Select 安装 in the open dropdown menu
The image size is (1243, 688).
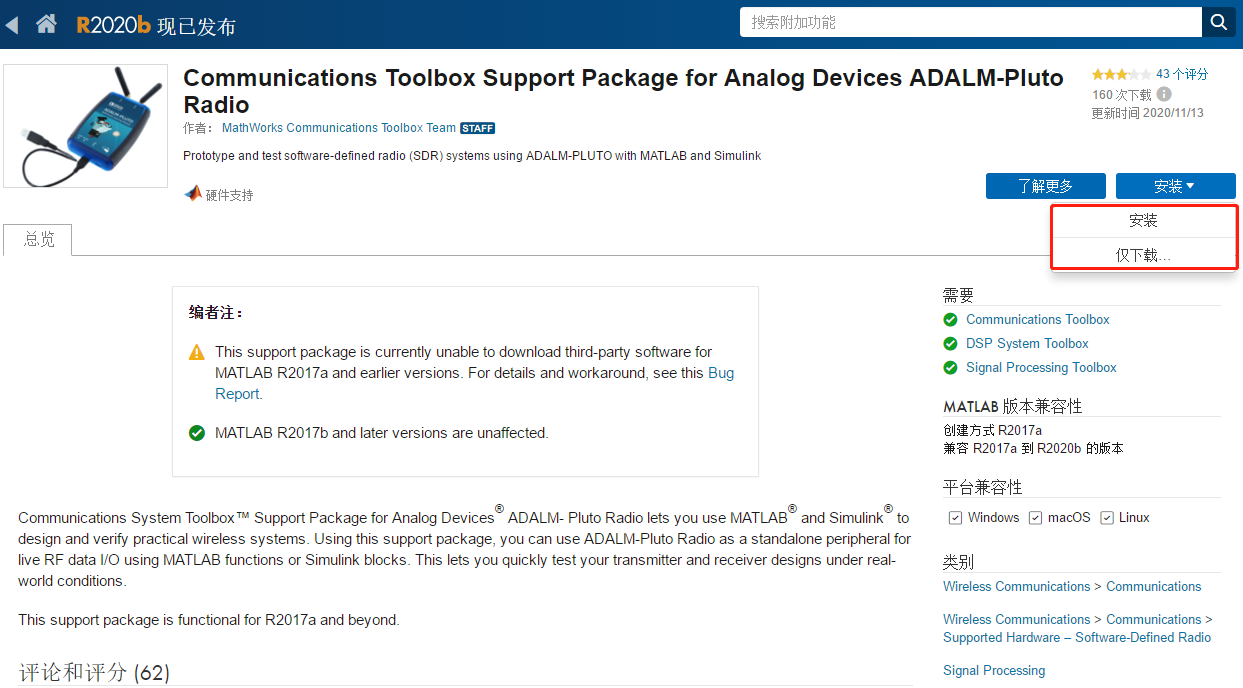tap(1143, 220)
